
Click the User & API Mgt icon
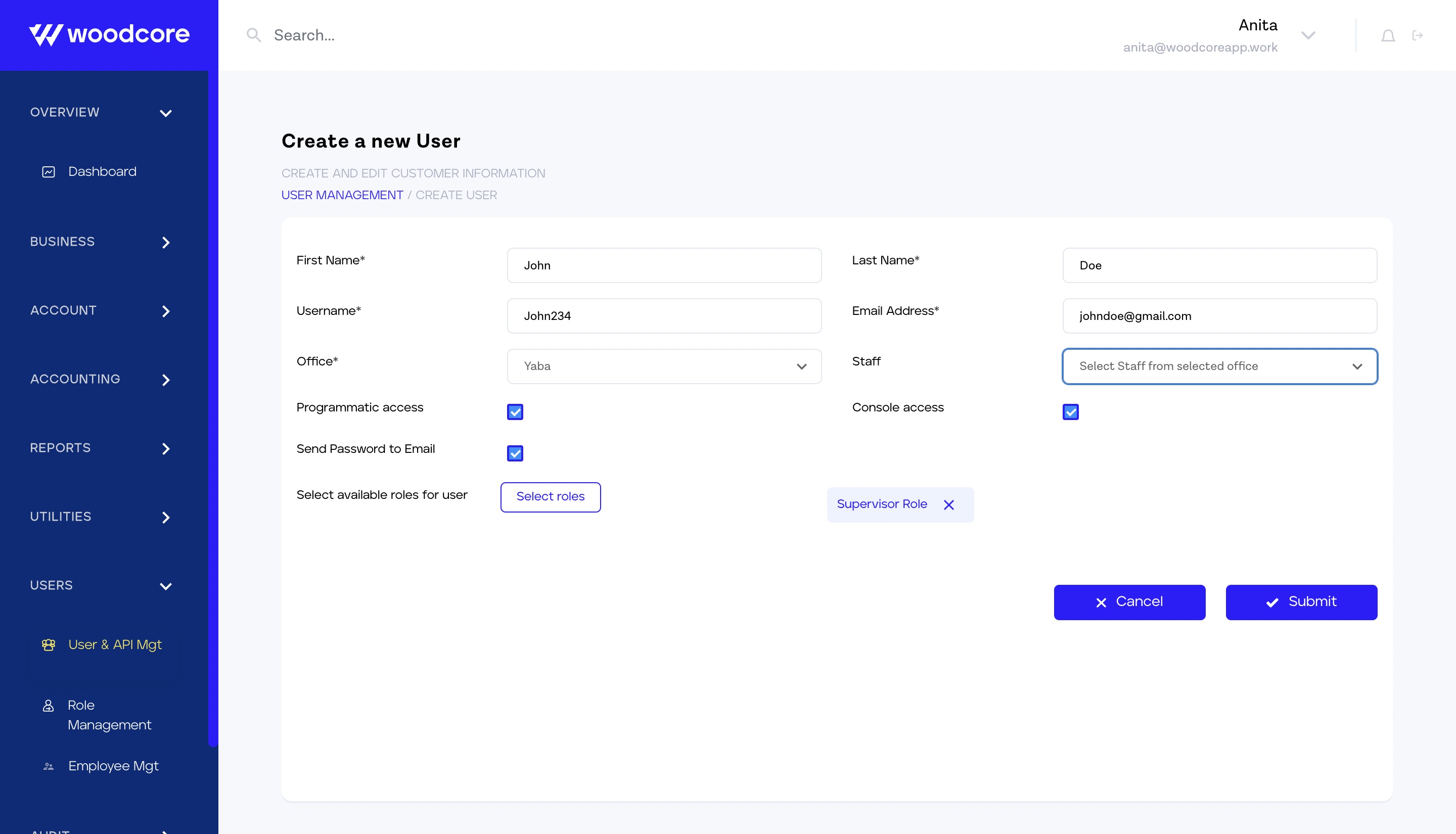click(x=49, y=645)
